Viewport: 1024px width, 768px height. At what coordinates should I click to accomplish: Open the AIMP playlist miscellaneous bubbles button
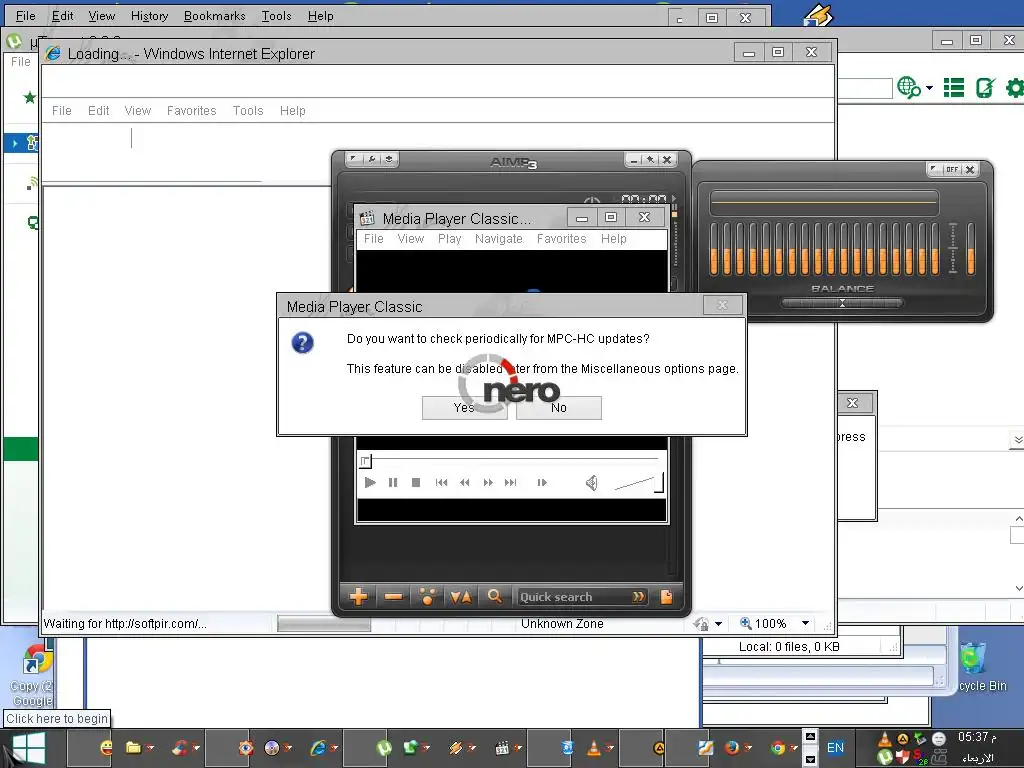(427, 596)
